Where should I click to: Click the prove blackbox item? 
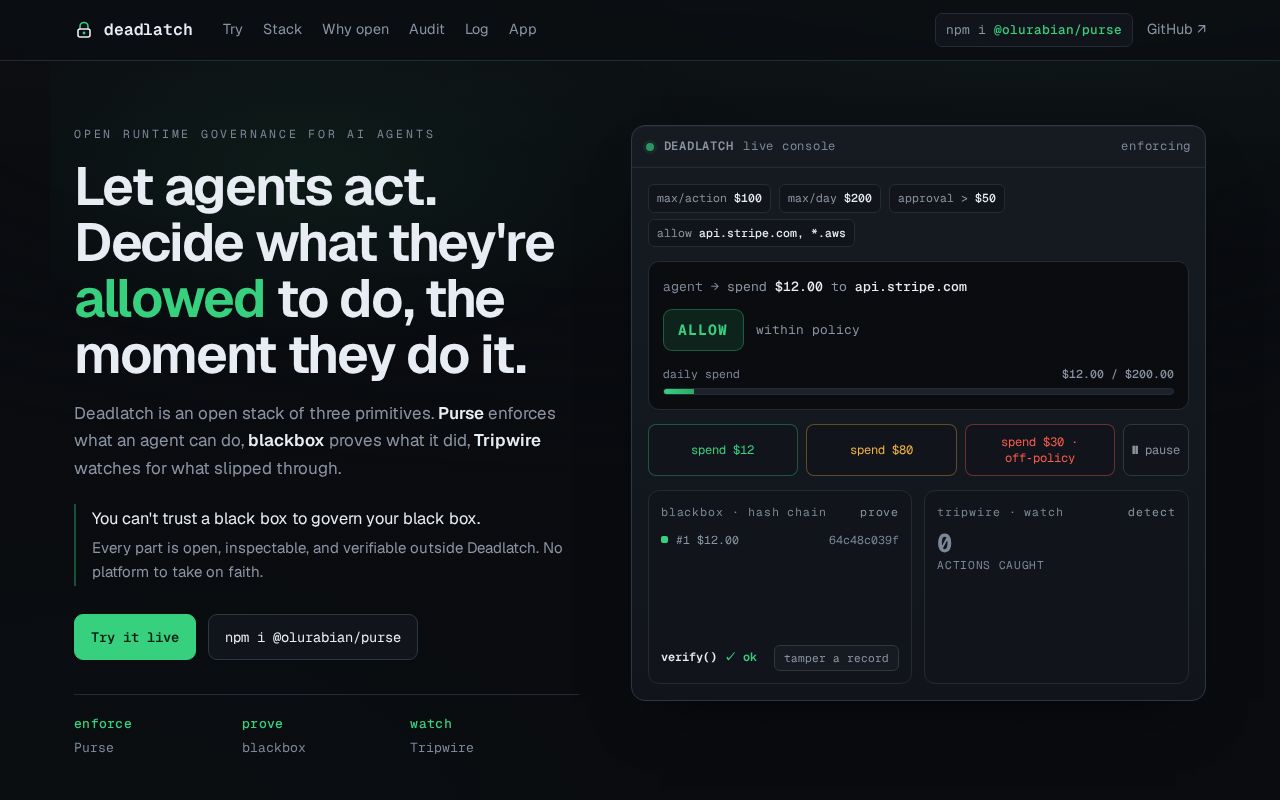point(274,735)
